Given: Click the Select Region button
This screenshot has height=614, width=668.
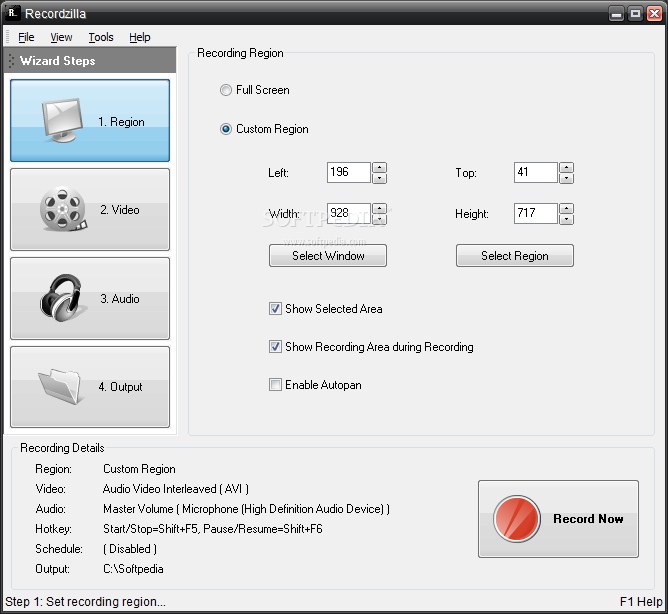Looking at the screenshot, I should point(515,256).
